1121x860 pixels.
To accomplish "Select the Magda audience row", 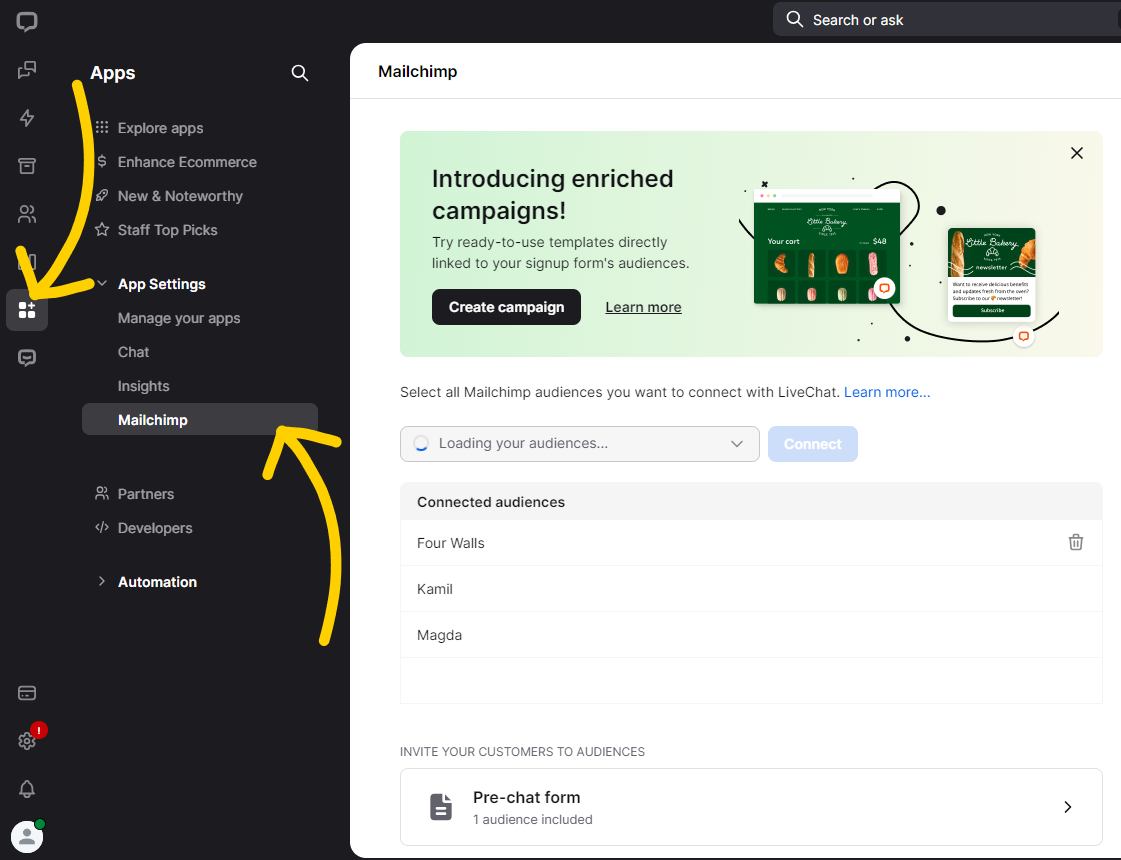I will pos(751,635).
